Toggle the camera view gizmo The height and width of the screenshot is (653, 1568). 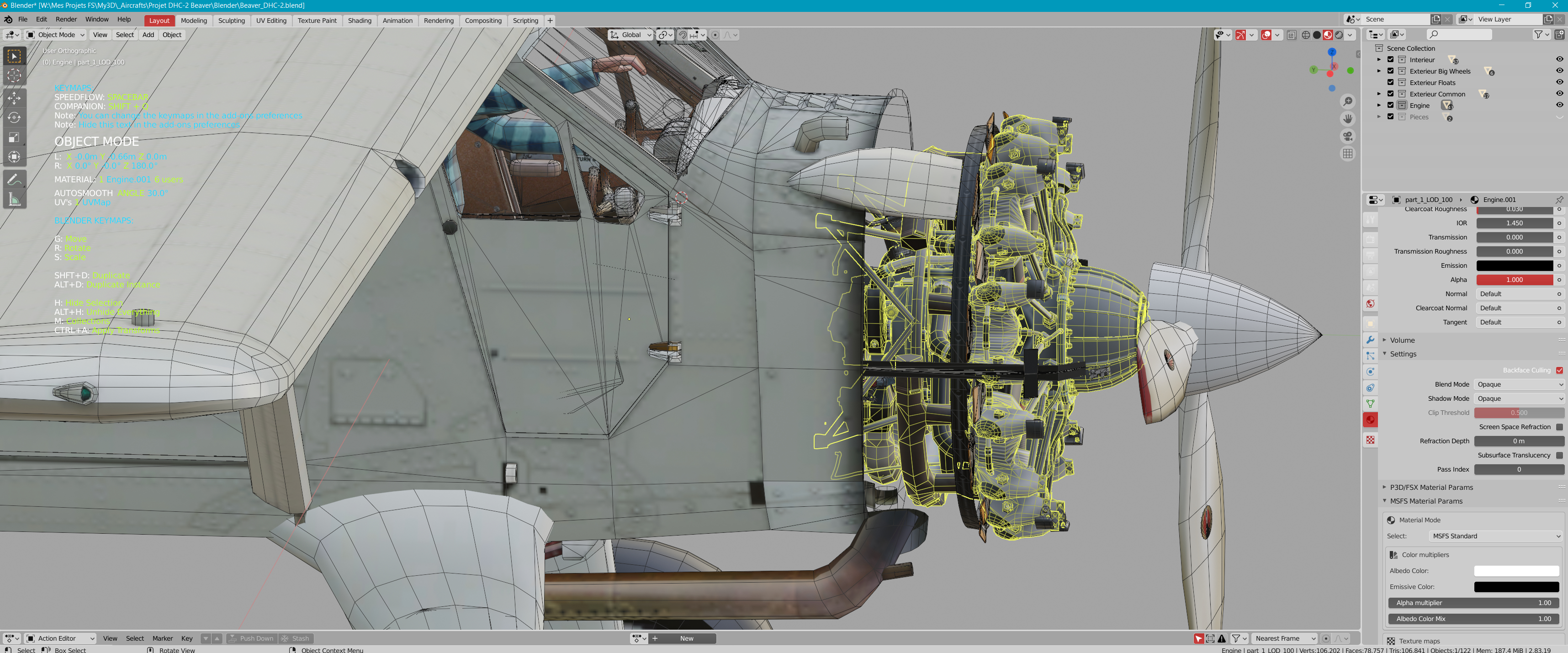pos(1348,136)
